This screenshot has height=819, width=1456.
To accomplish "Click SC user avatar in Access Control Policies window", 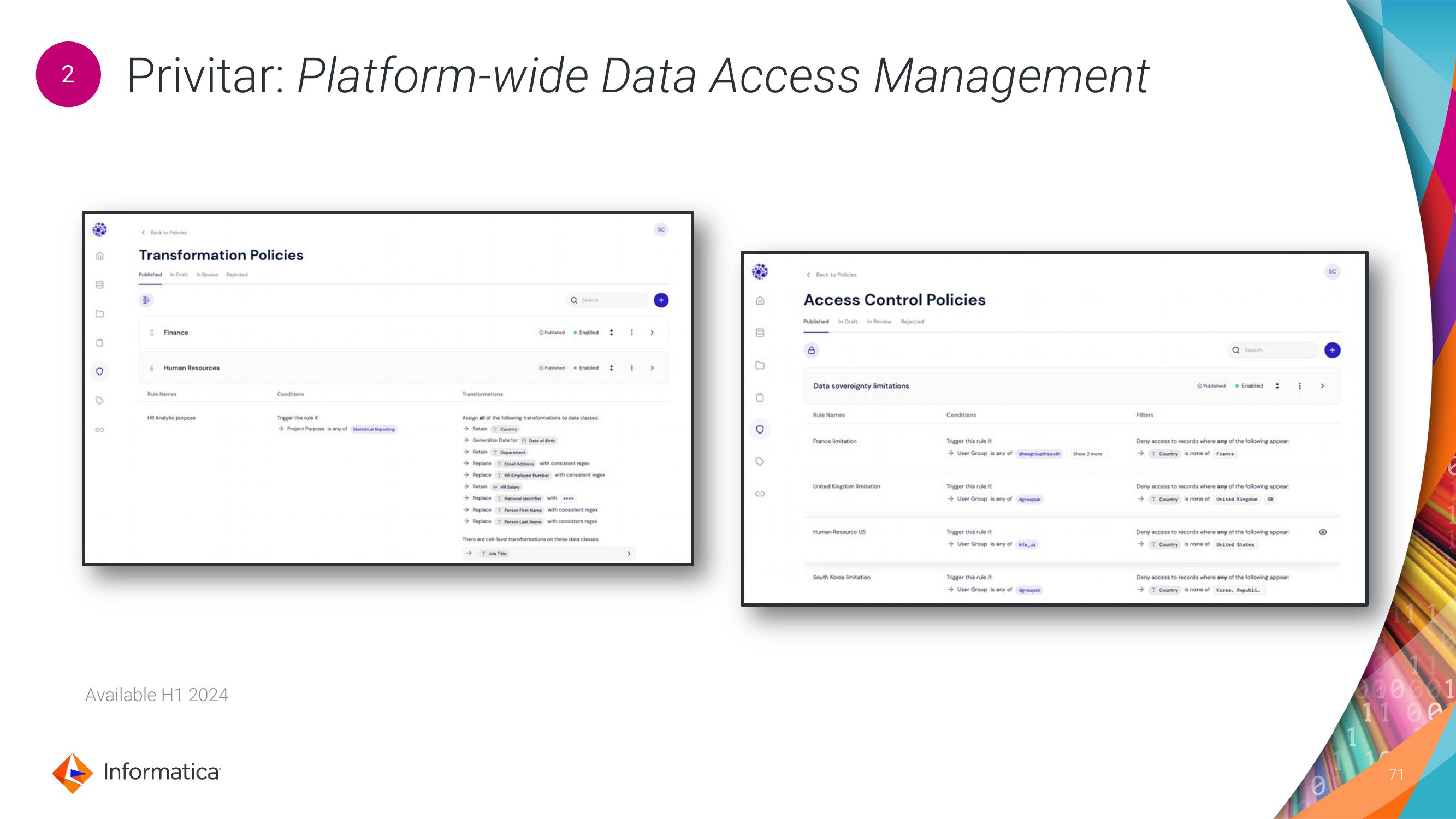I will (x=1332, y=272).
